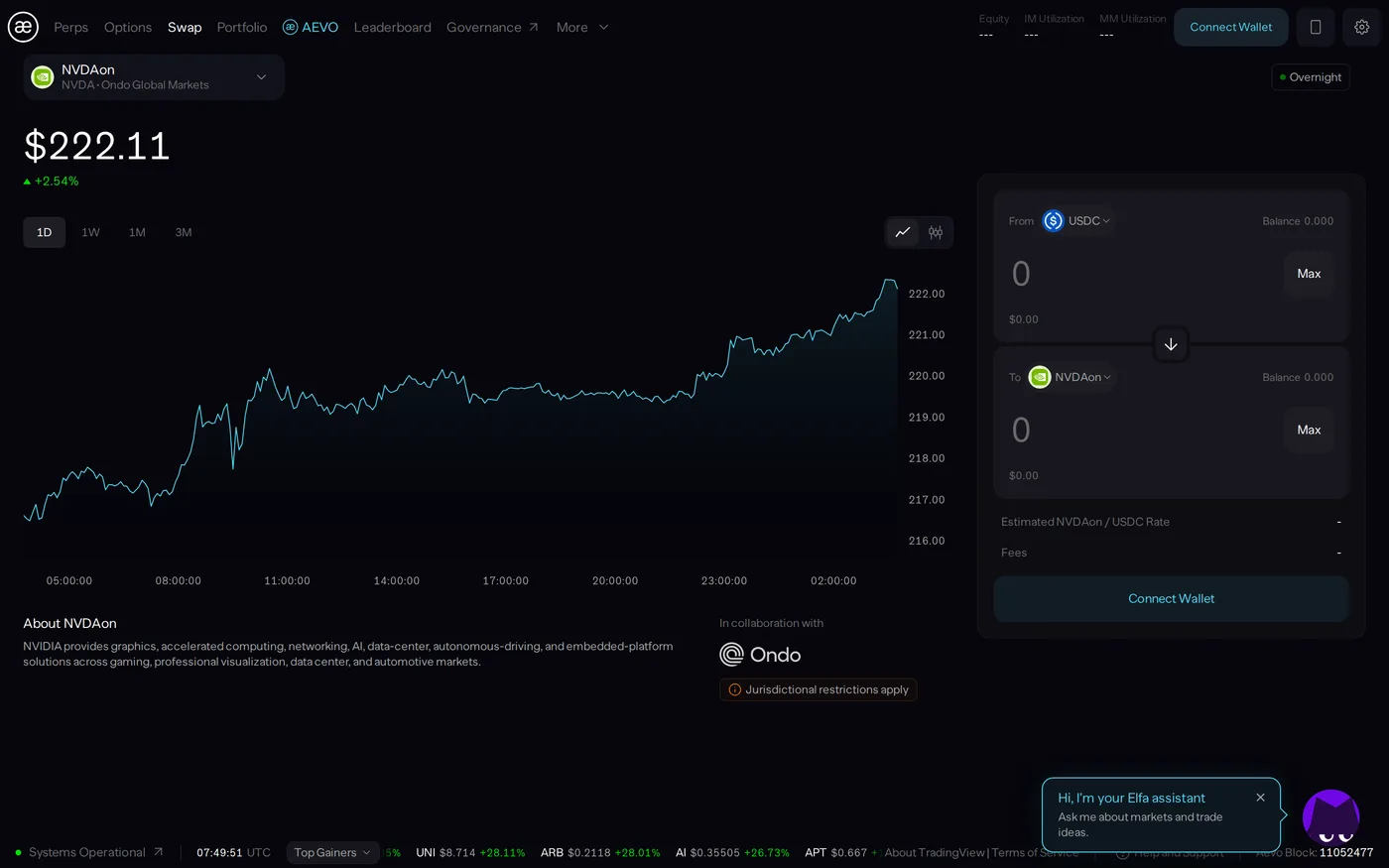Open the Perps page
This screenshot has height=868, width=1389.
tap(70, 27)
